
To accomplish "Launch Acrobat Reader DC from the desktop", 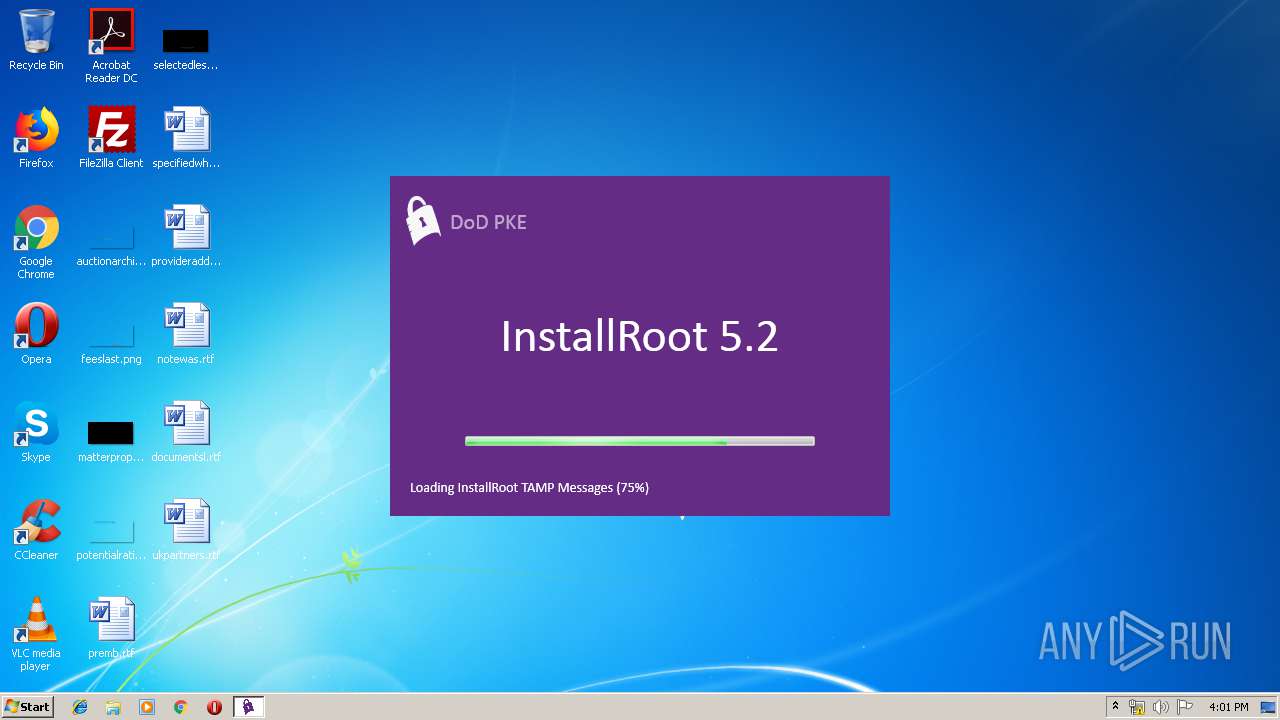I will point(111,46).
